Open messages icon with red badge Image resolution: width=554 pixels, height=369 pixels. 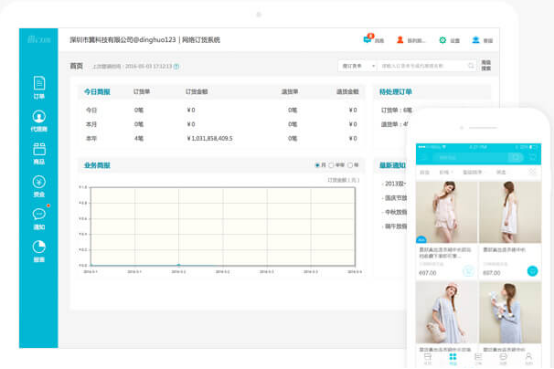[x=368, y=39]
